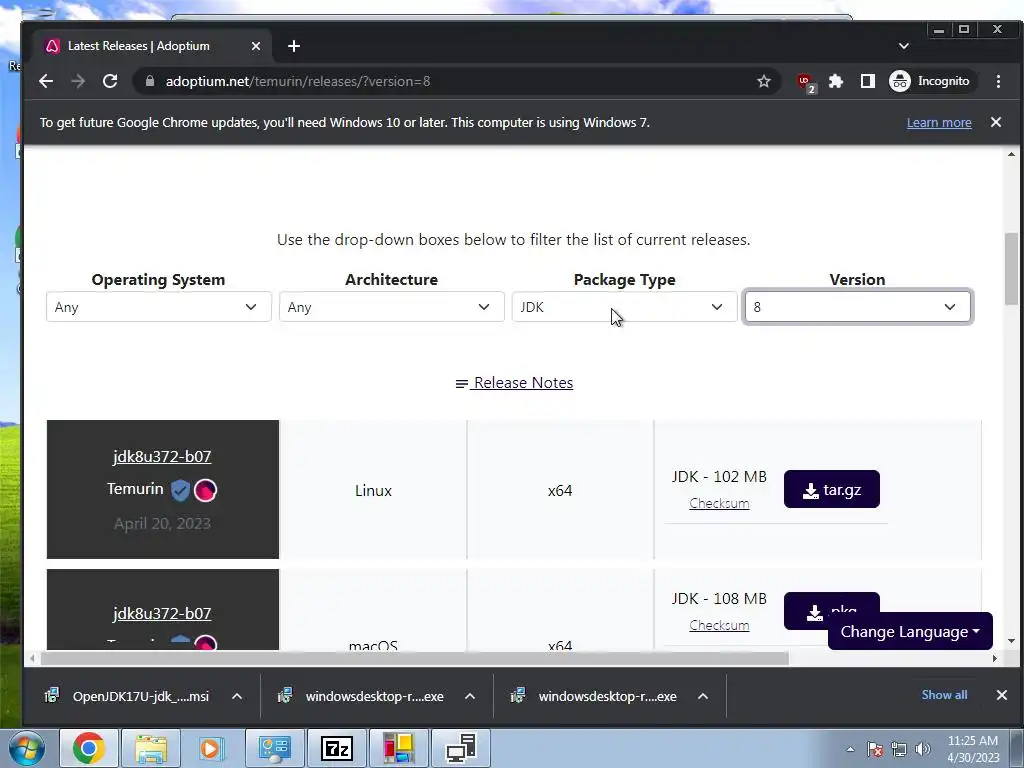Click the vertical page scrollbar thumb
This screenshot has width=1024, height=768.
[1011, 268]
